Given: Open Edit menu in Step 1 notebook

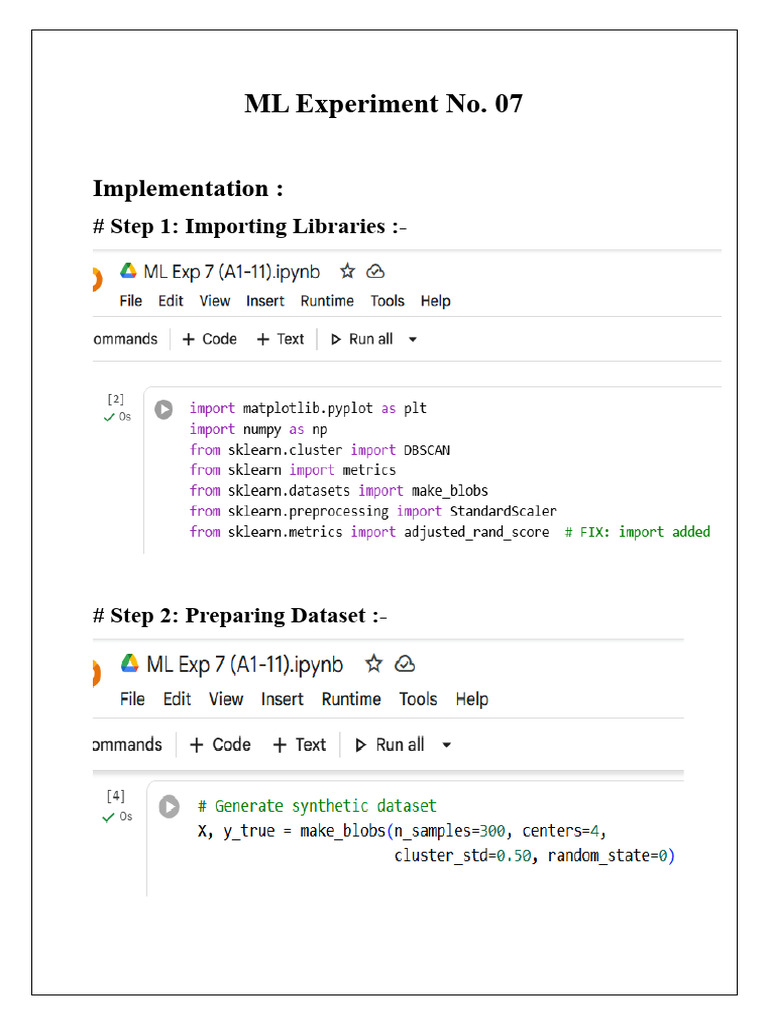Looking at the screenshot, I should [170, 301].
